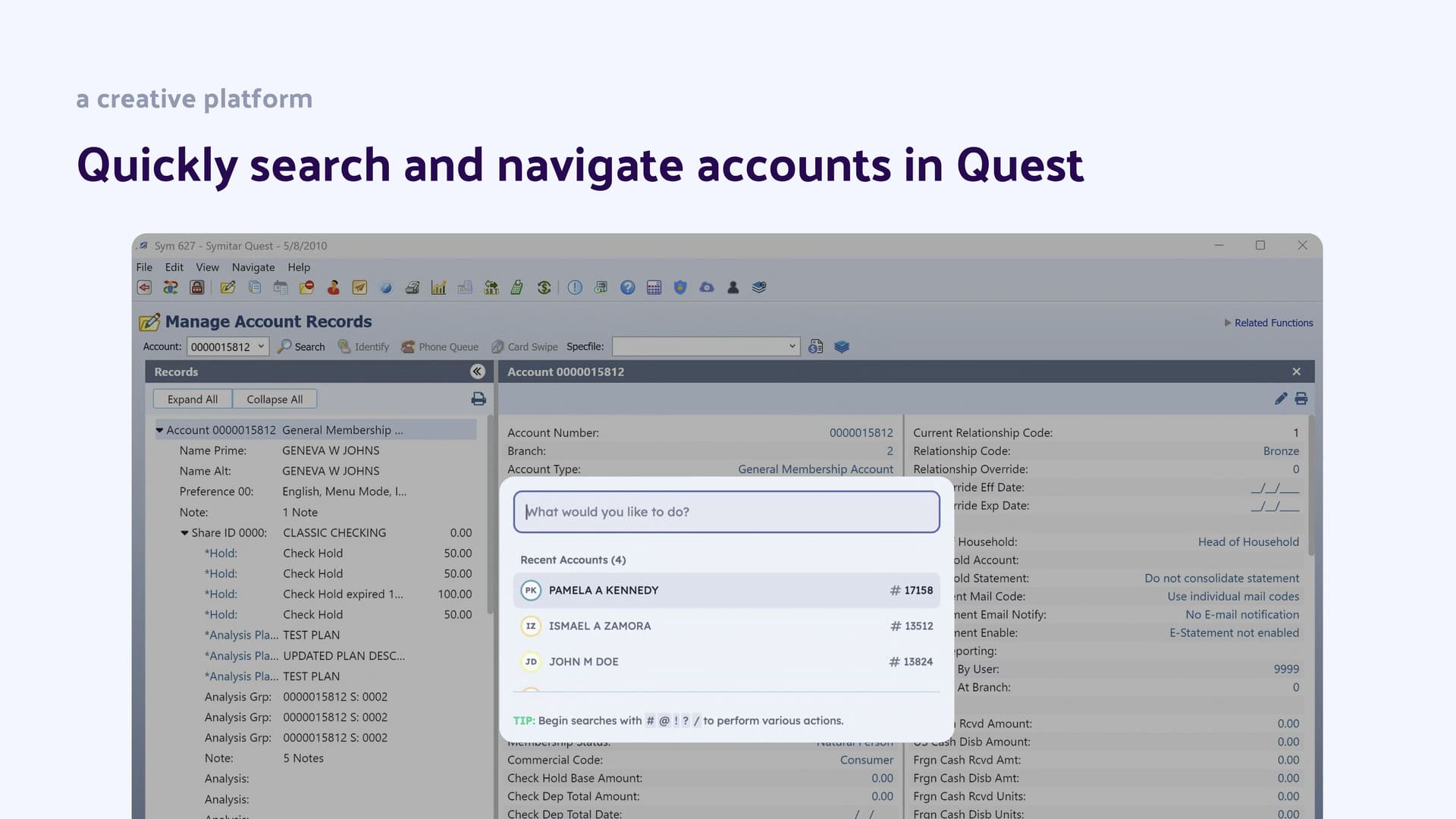
Task: Collapse the Account 0000015812 tree node
Action: point(159,430)
